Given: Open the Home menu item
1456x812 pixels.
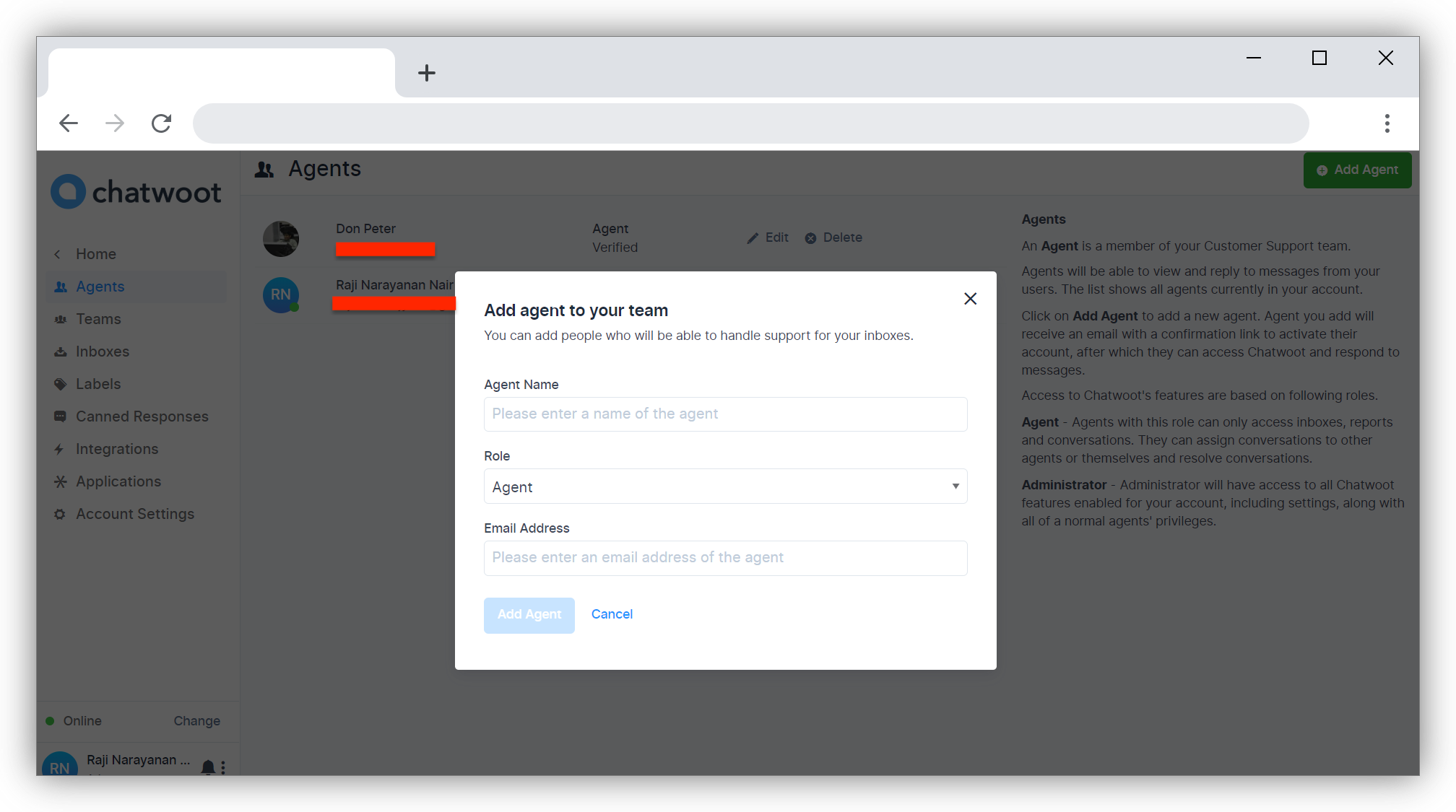Looking at the screenshot, I should tap(95, 253).
